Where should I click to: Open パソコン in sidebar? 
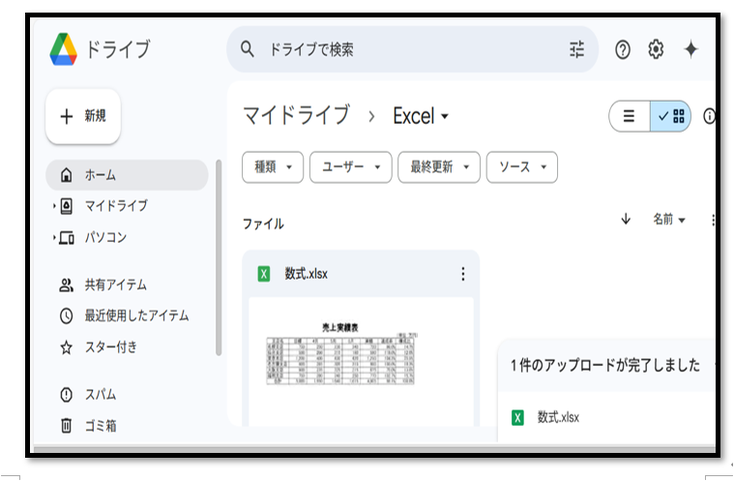105,237
